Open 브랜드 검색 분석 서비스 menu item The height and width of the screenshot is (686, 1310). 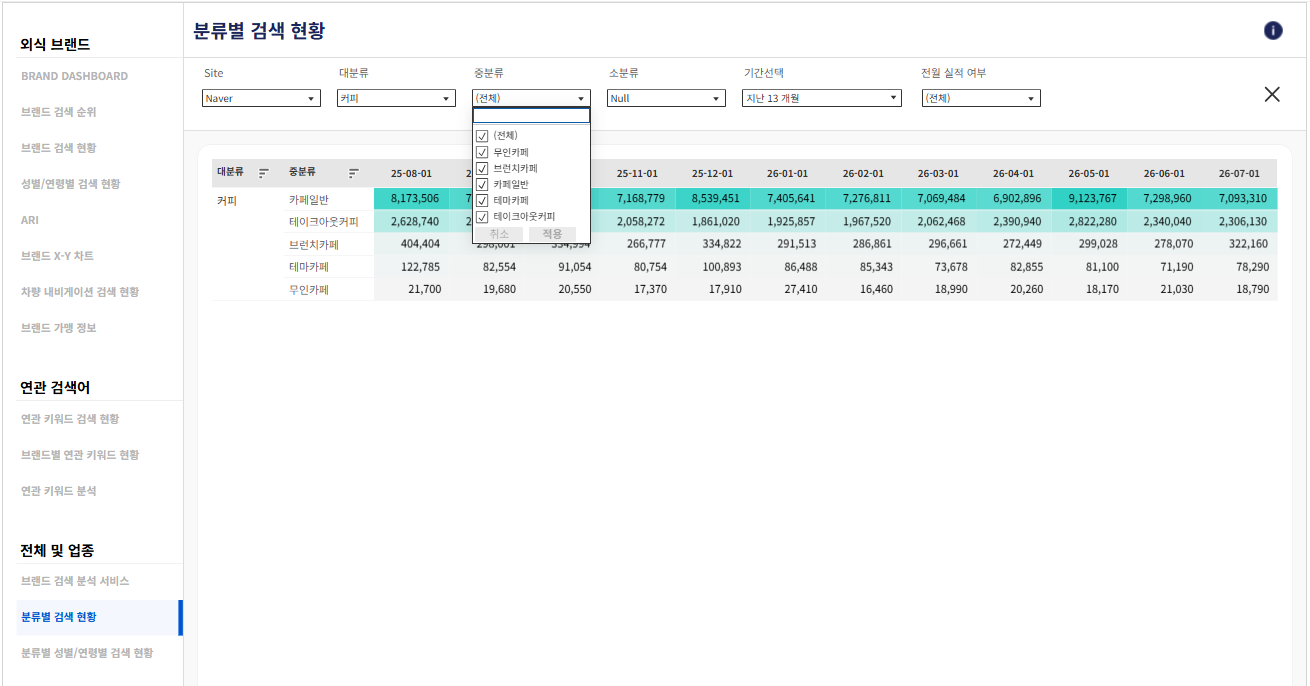(75, 581)
